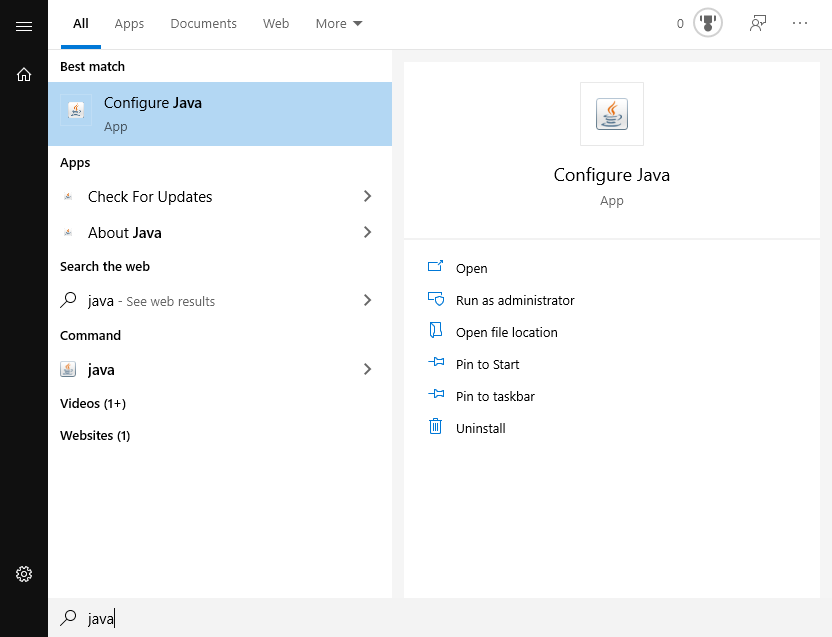Viewport: 832px width, 637px height.
Task: Click the rewards points count 0
Action: point(680,24)
